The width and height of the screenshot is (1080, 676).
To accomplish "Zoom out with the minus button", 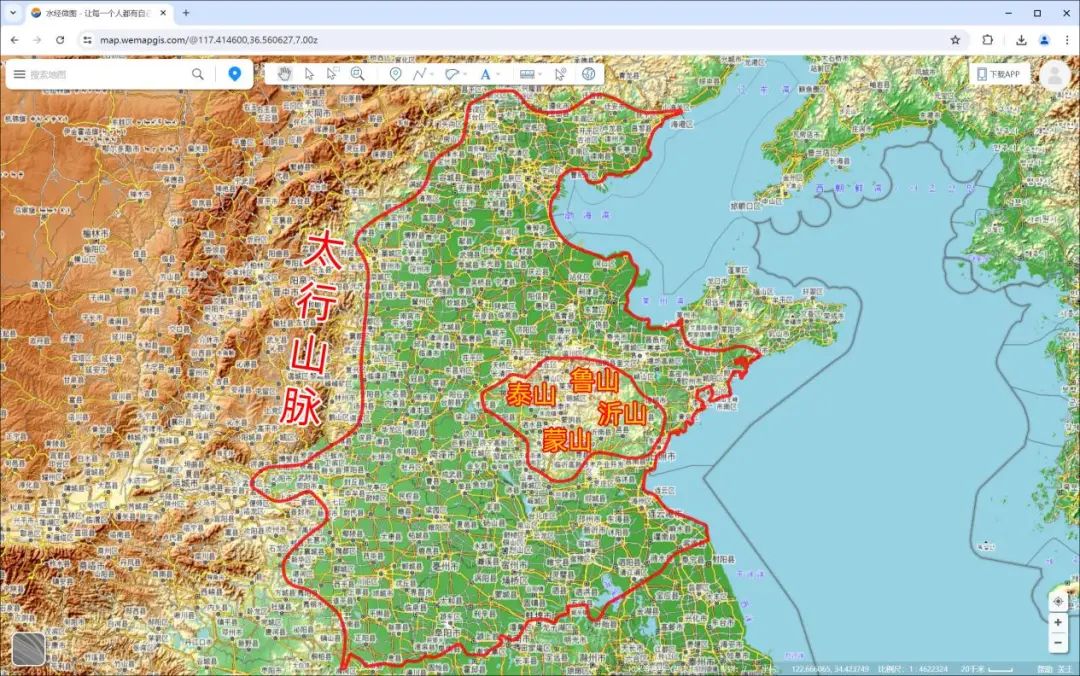I will click(1058, 643).
